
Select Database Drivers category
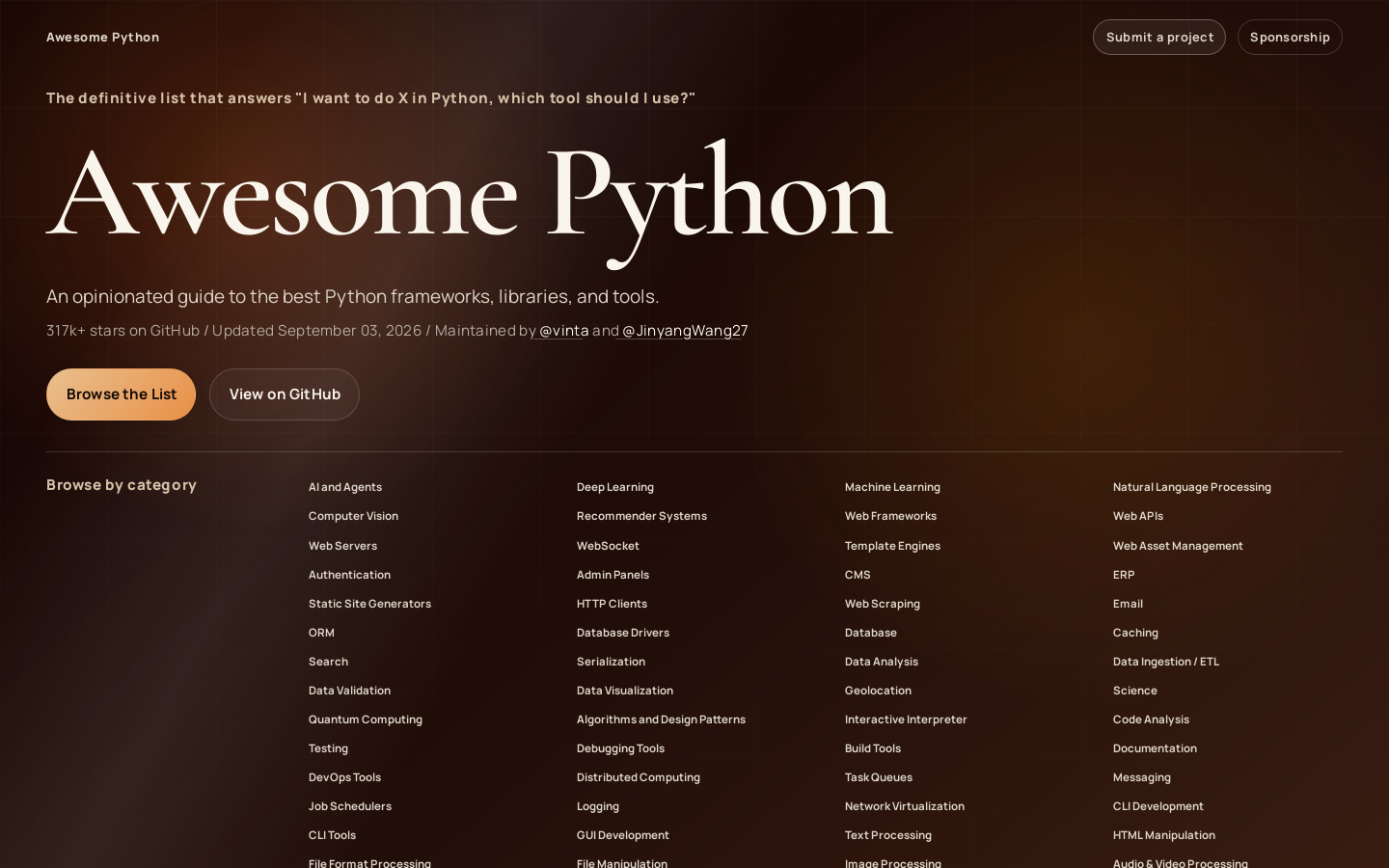click(x=623, y=633)
